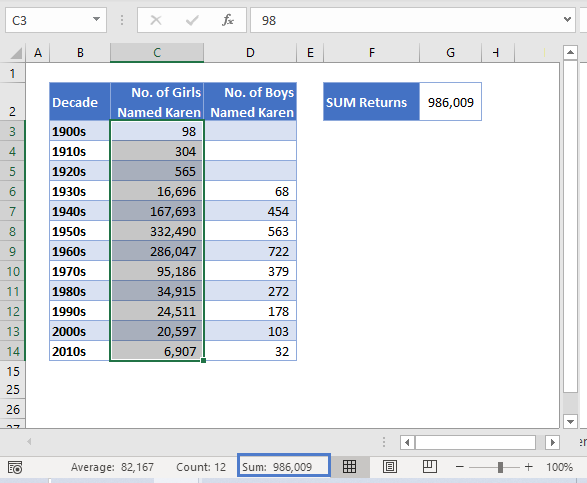587x483 pixels.
Task: Click the No. of Boys Named Karen header
Action: click(x=250, y=102)
